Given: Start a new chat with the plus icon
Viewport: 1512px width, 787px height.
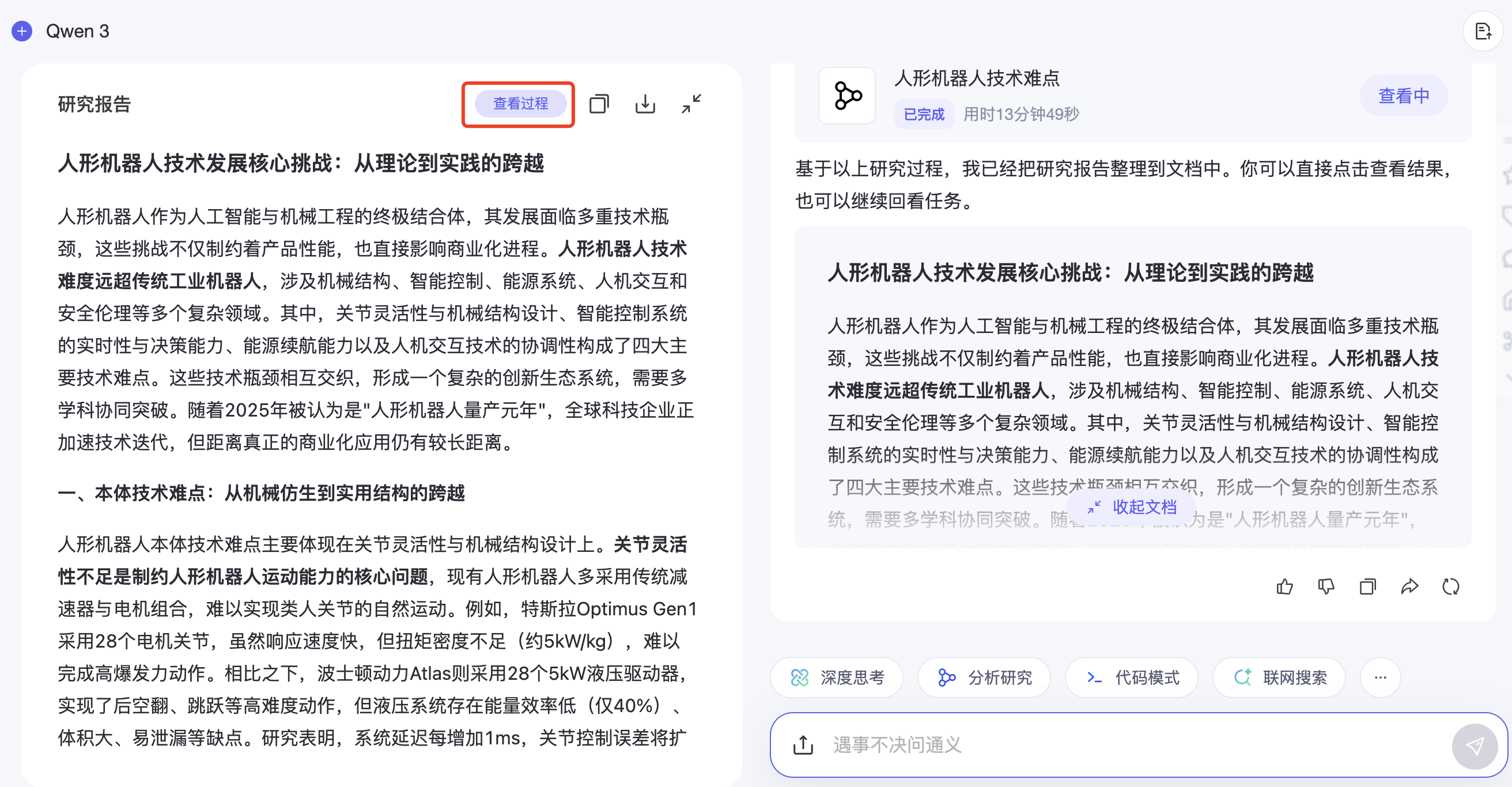Looking at the screenshot, I should coord(22,31).
